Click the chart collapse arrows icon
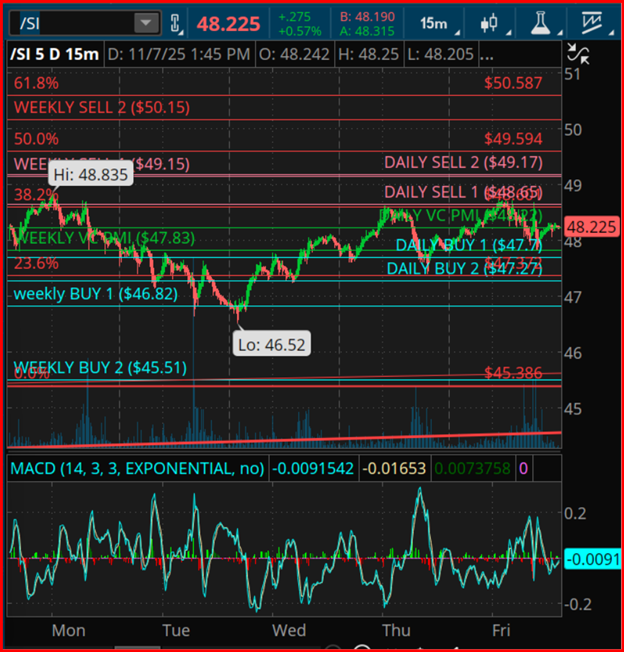This screenshot has height=652, width=624. 578,54
